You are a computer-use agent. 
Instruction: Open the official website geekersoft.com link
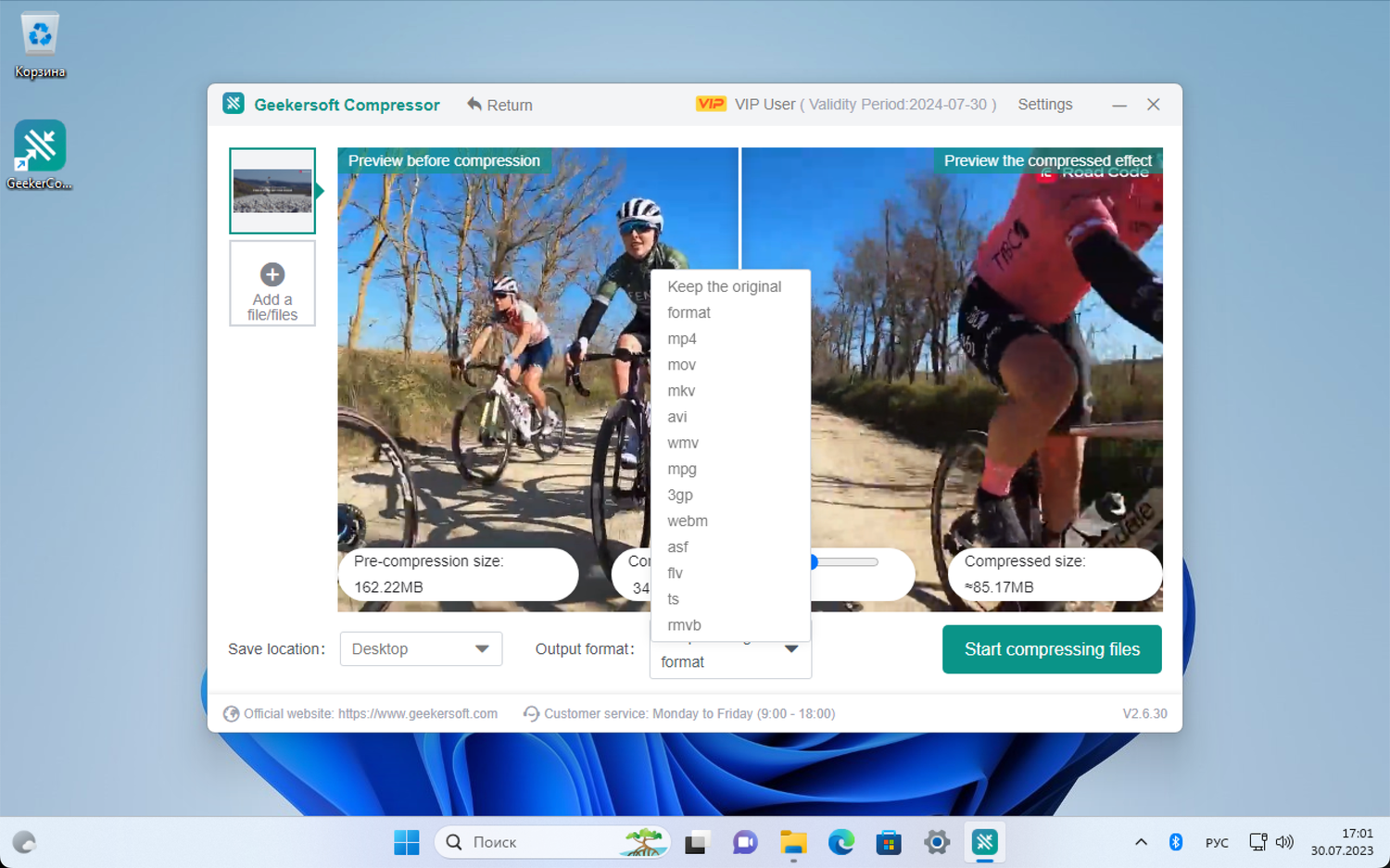tap(418, 713)
